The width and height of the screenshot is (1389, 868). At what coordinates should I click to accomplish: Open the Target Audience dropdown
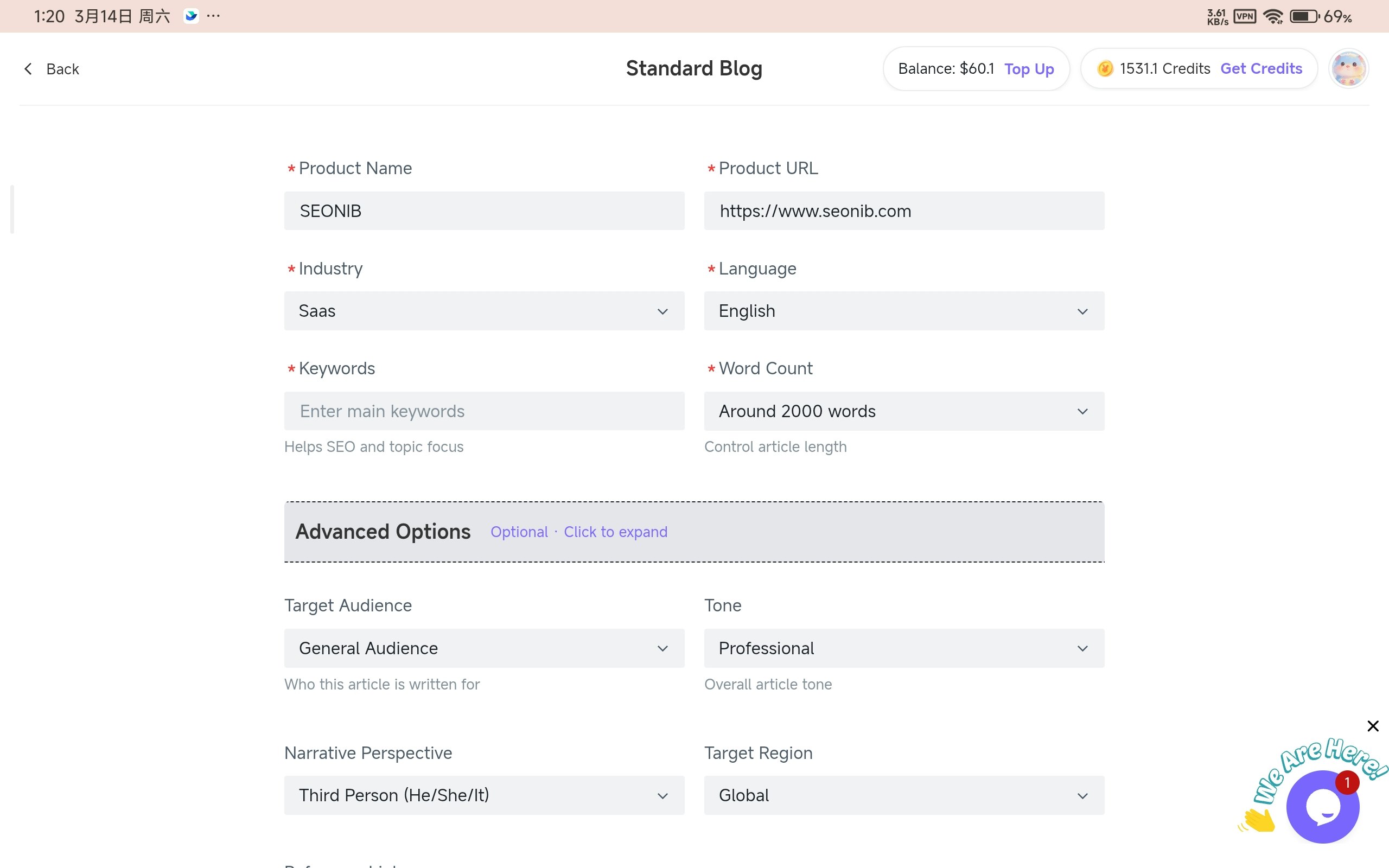484,648
